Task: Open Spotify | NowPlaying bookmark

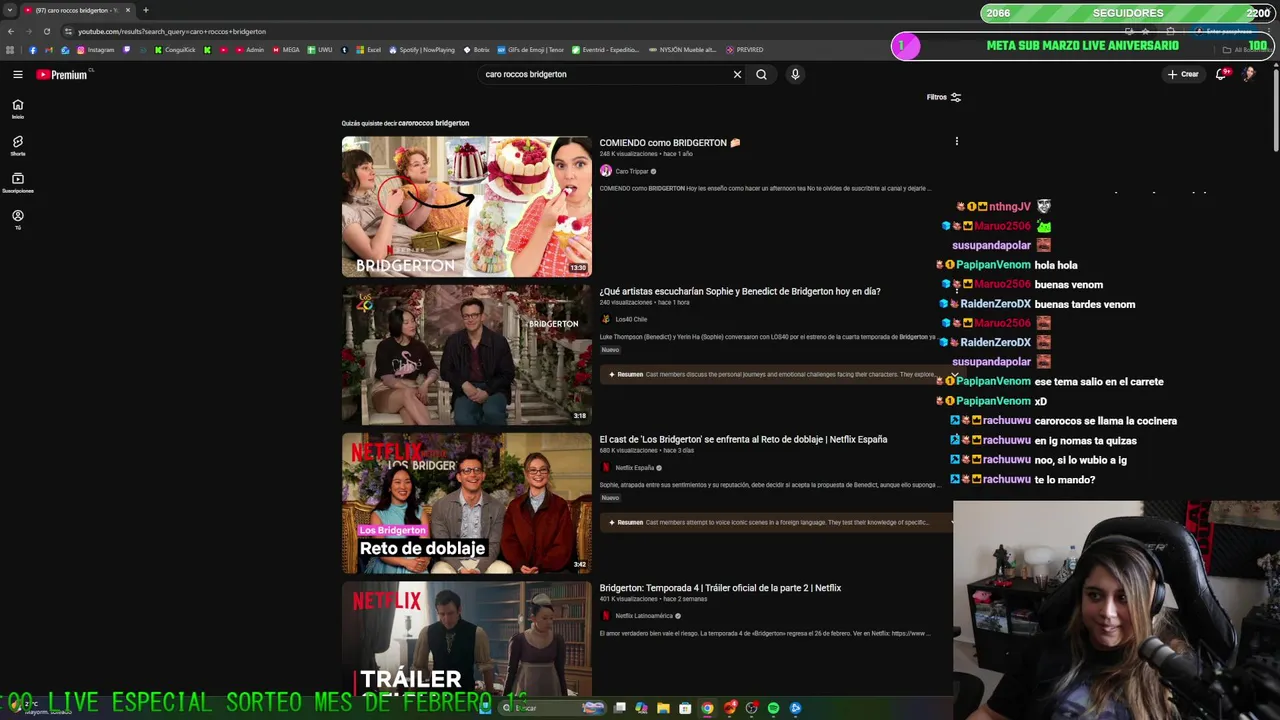Action: coord(422,50)
